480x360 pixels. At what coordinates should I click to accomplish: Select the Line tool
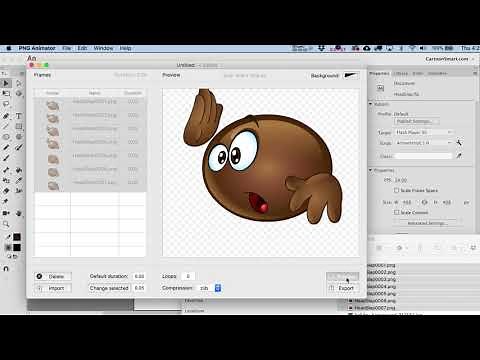pos(6,126)
